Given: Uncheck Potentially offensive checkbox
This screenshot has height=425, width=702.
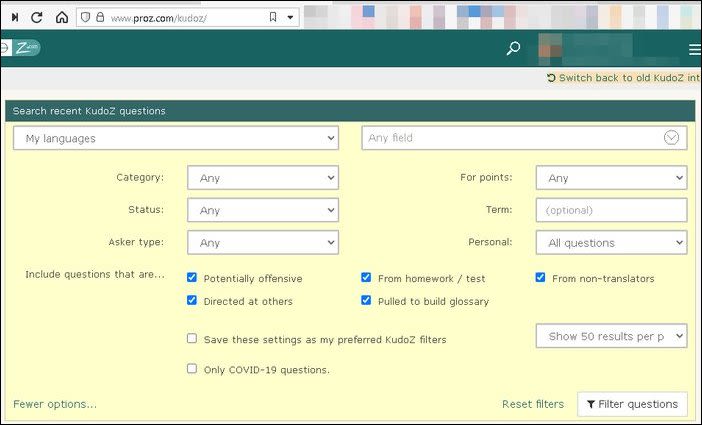Looking at the screenshot, I should click(x=192, y=277).
